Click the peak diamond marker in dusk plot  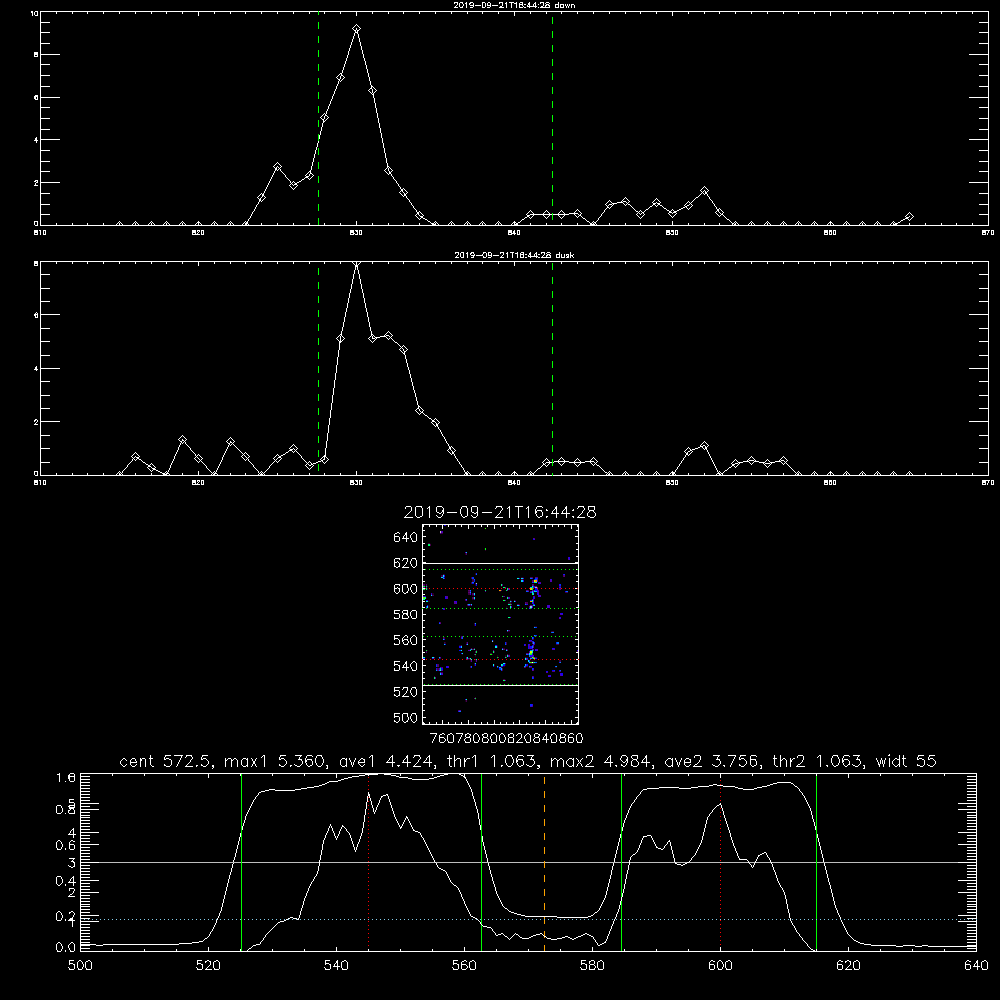(357, 263)
